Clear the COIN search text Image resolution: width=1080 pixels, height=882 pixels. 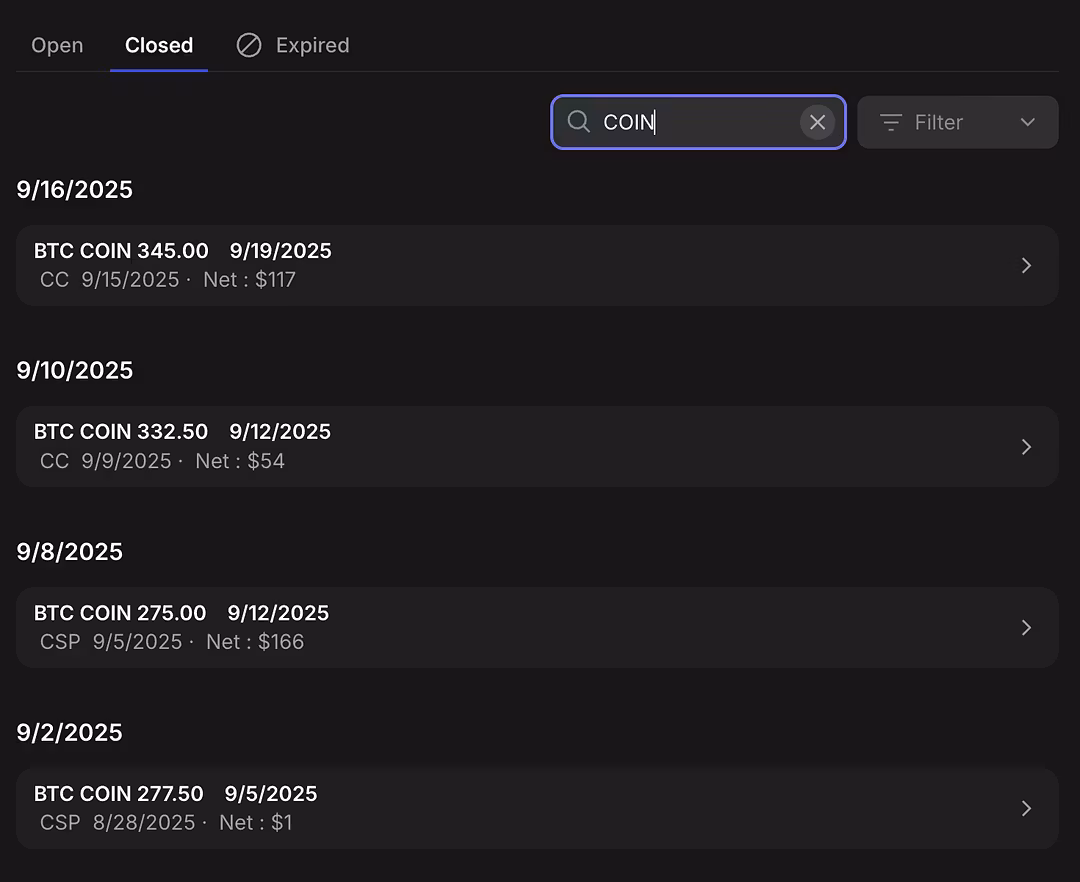point(817,122)
